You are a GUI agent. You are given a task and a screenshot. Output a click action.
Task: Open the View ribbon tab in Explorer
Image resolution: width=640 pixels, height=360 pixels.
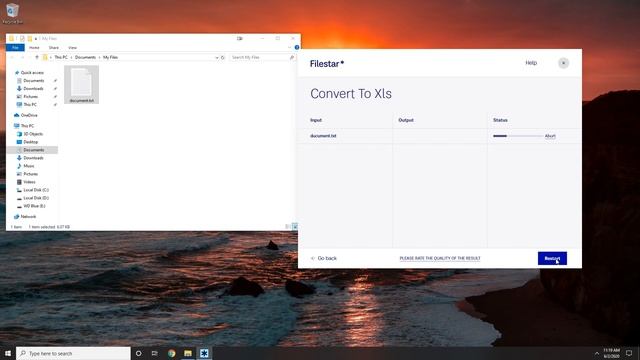72,48
